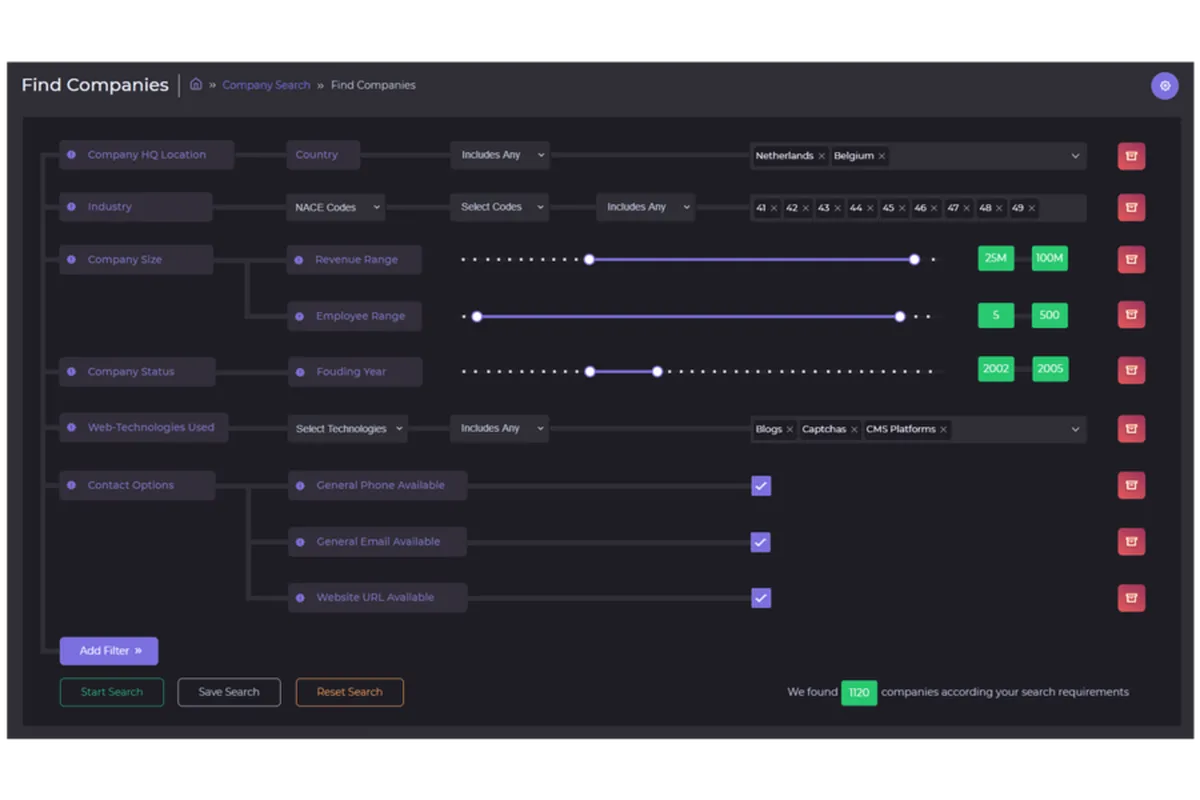The width and height of the screenshot is (1200, 800).
Task: Click info icon beside Industry
Action: [x=71, y=207]
